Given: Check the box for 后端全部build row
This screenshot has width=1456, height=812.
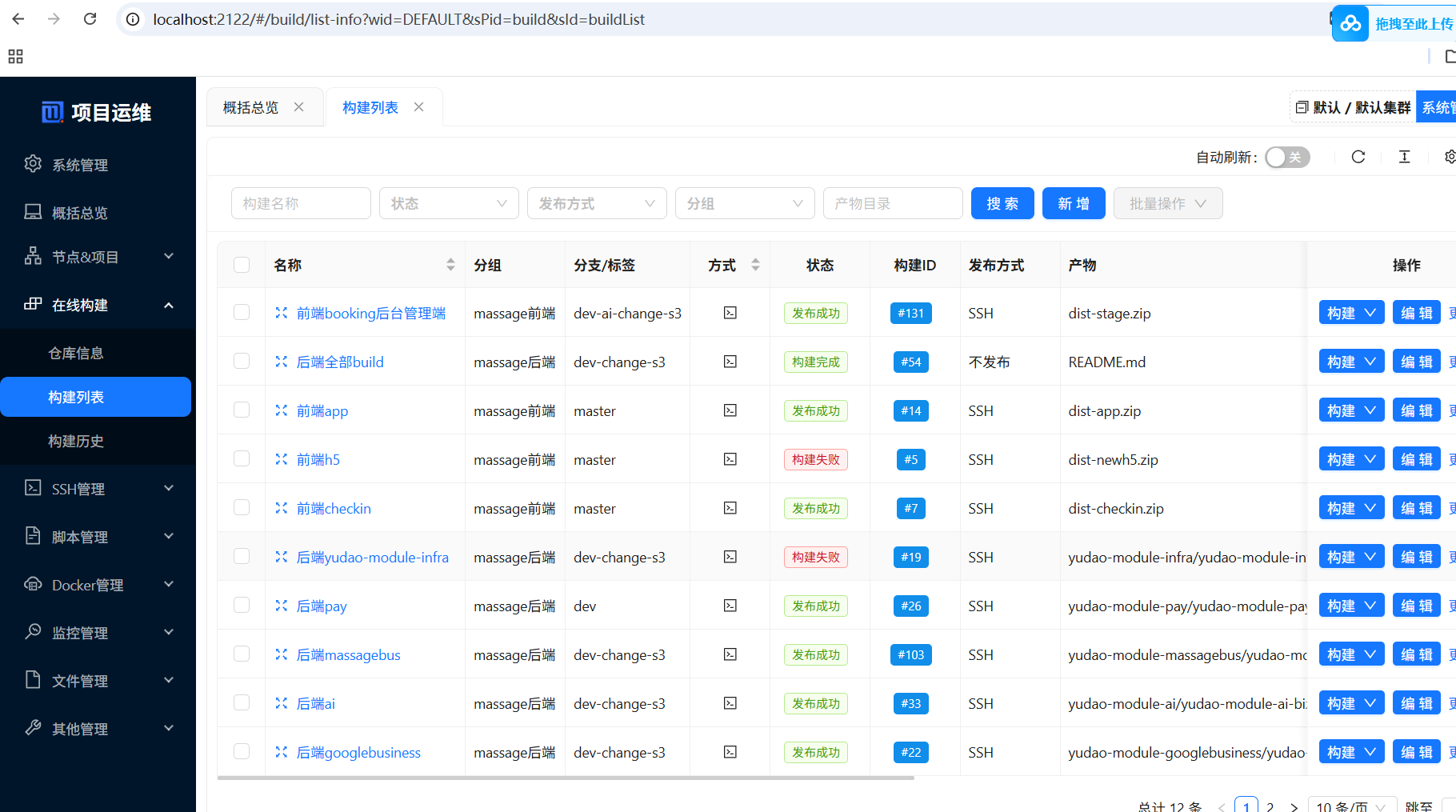Looking at the screenshot, I should click(x=242, y=361).
